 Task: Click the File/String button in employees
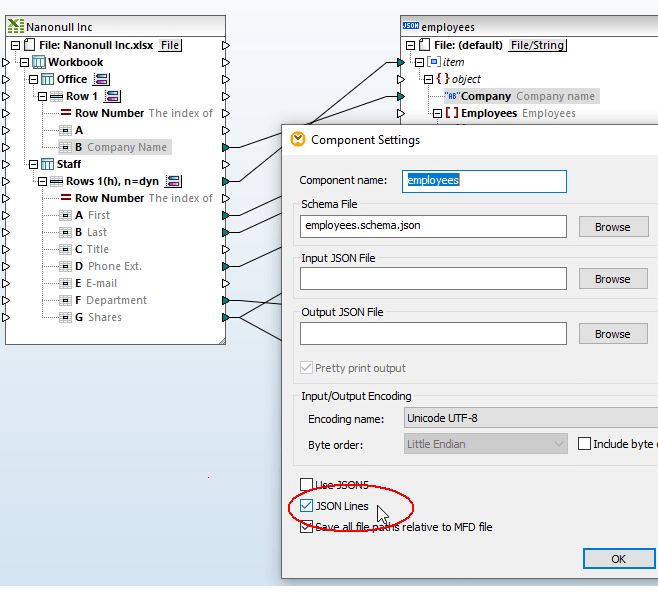tap(537, 45)
